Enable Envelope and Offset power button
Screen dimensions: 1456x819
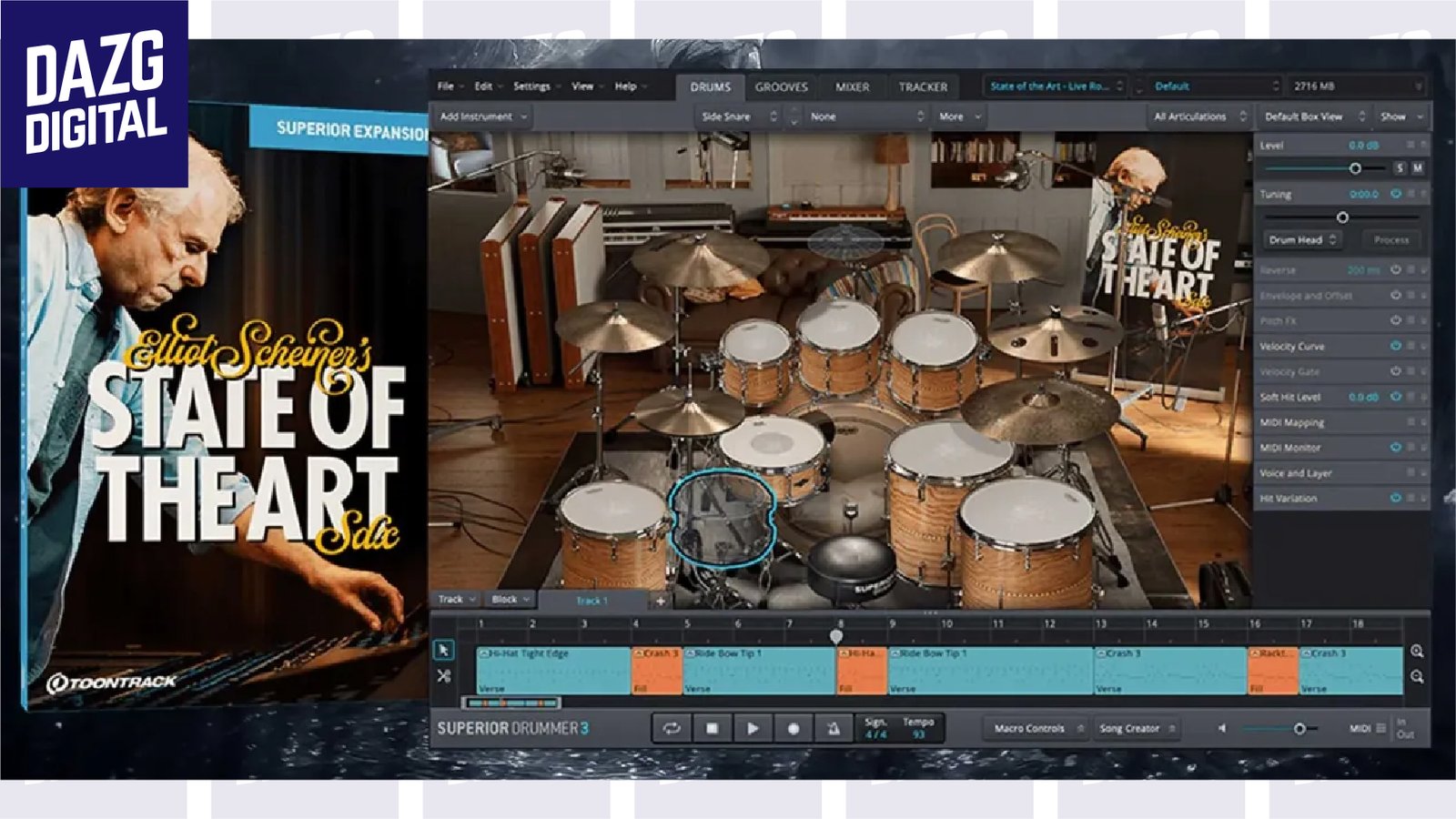pyautogui.click(x=1395, y=296)
